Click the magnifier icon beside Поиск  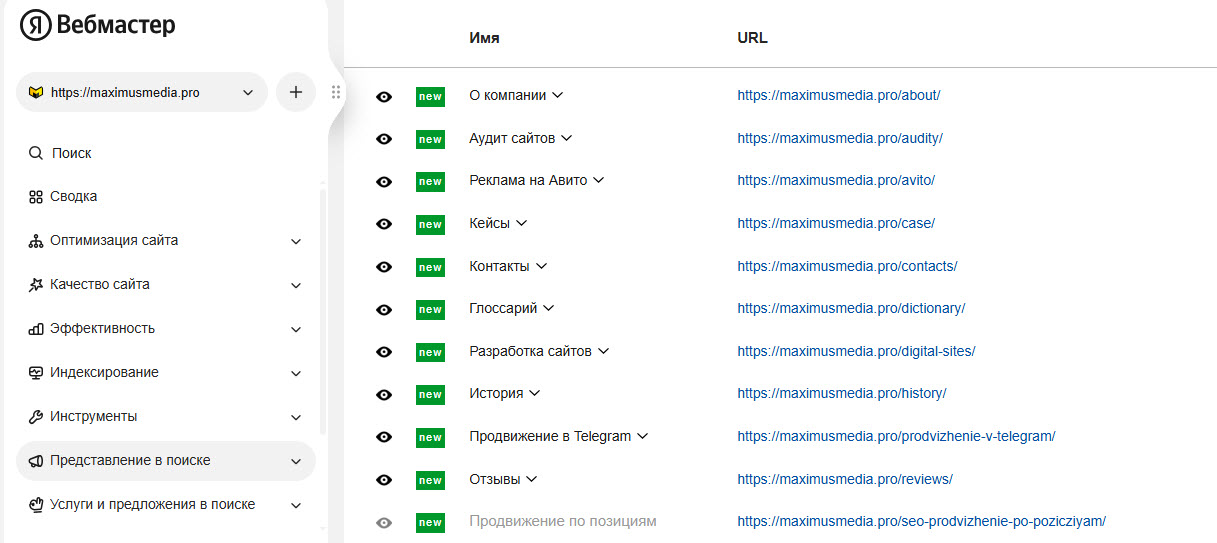[36, 153]
